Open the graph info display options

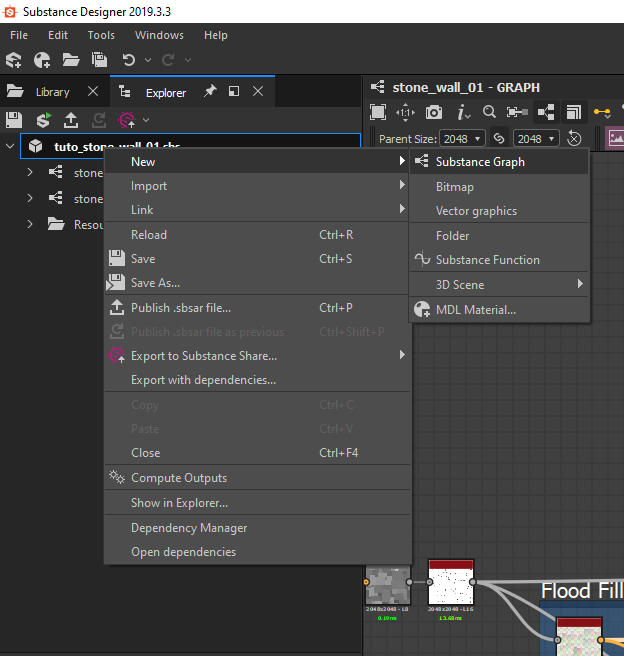[x=463, y=112]
